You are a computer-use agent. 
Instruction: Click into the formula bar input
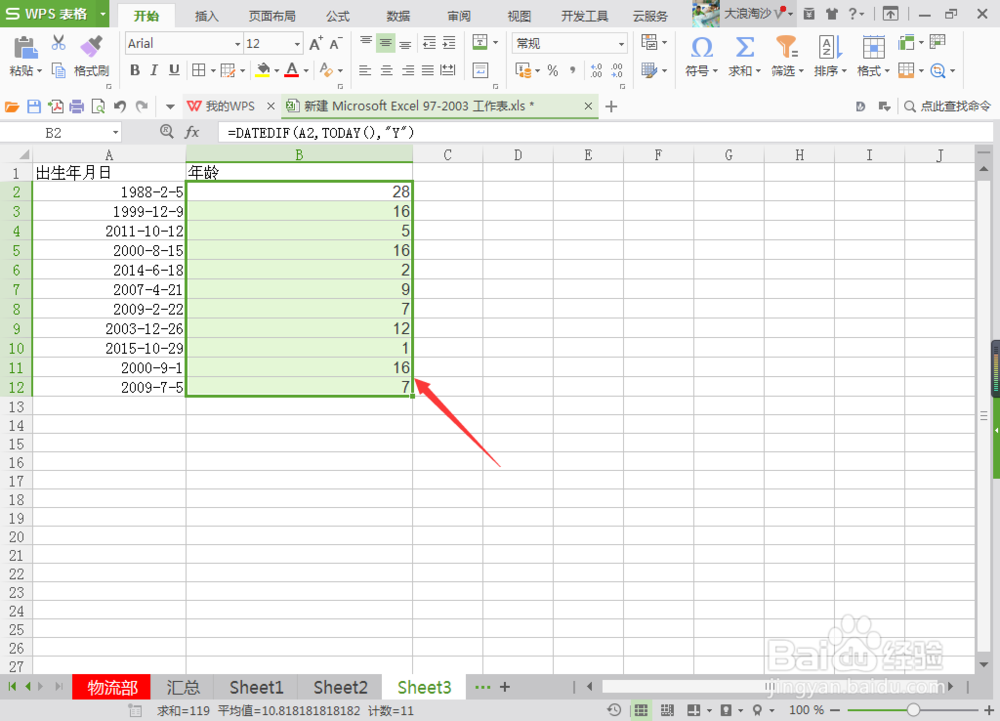pos(606,133)
